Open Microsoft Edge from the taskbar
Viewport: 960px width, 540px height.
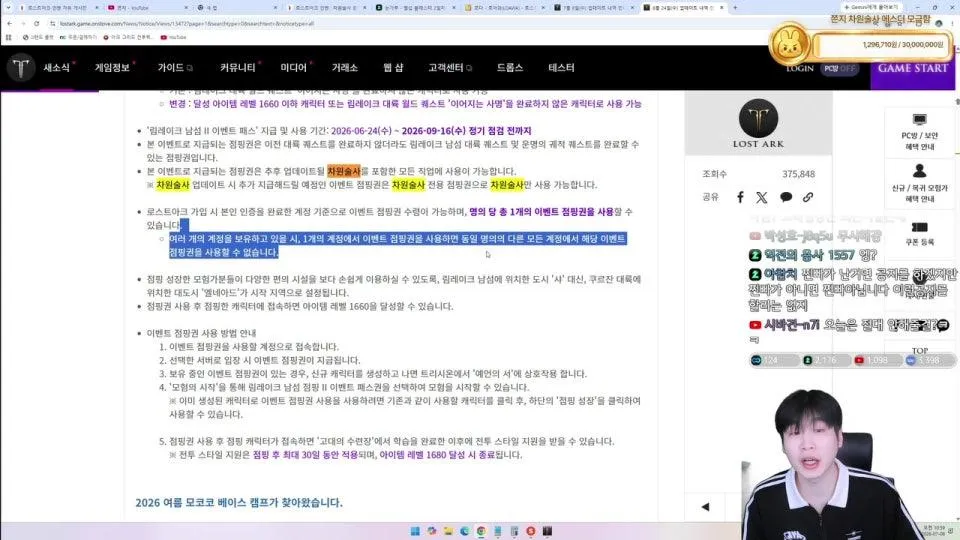click(x=465, y=531)
